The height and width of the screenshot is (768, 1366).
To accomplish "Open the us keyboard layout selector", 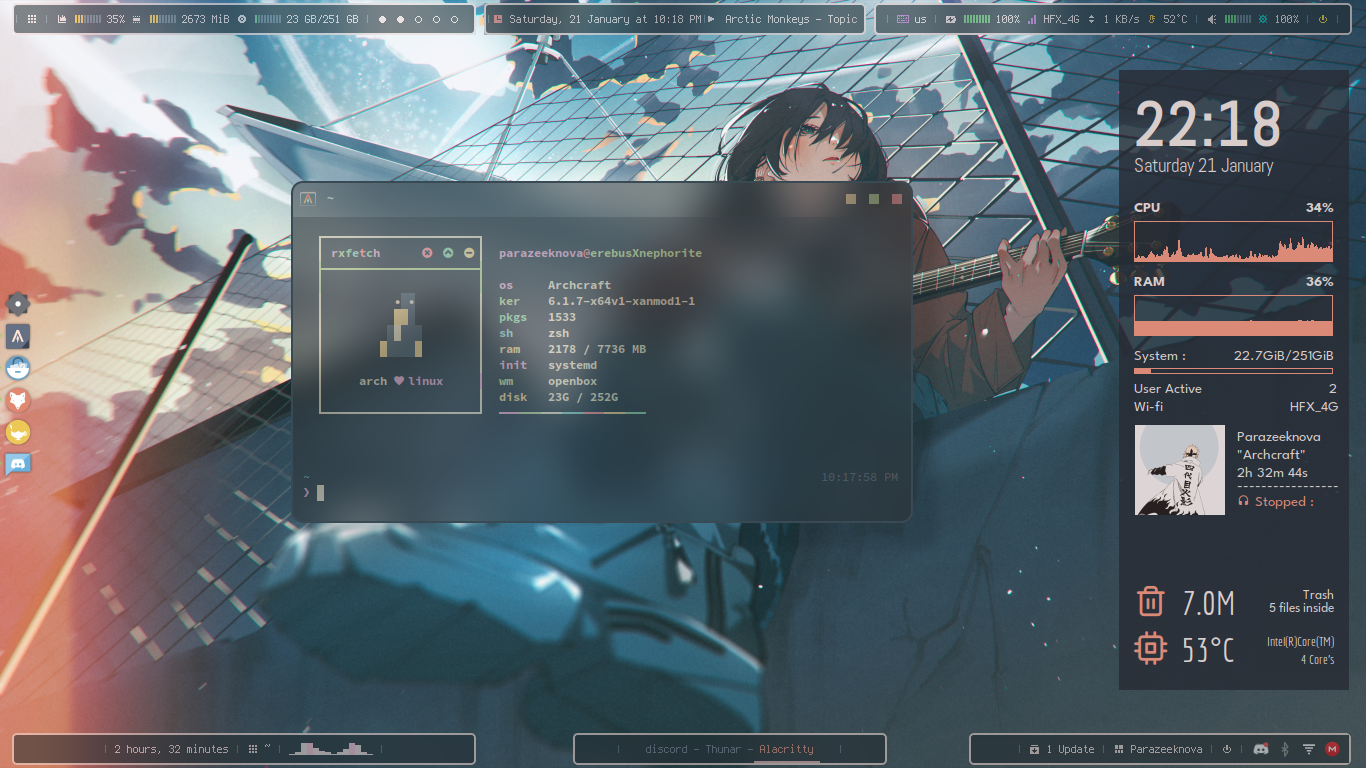I will pyautogui.click(x=911, y=19).
